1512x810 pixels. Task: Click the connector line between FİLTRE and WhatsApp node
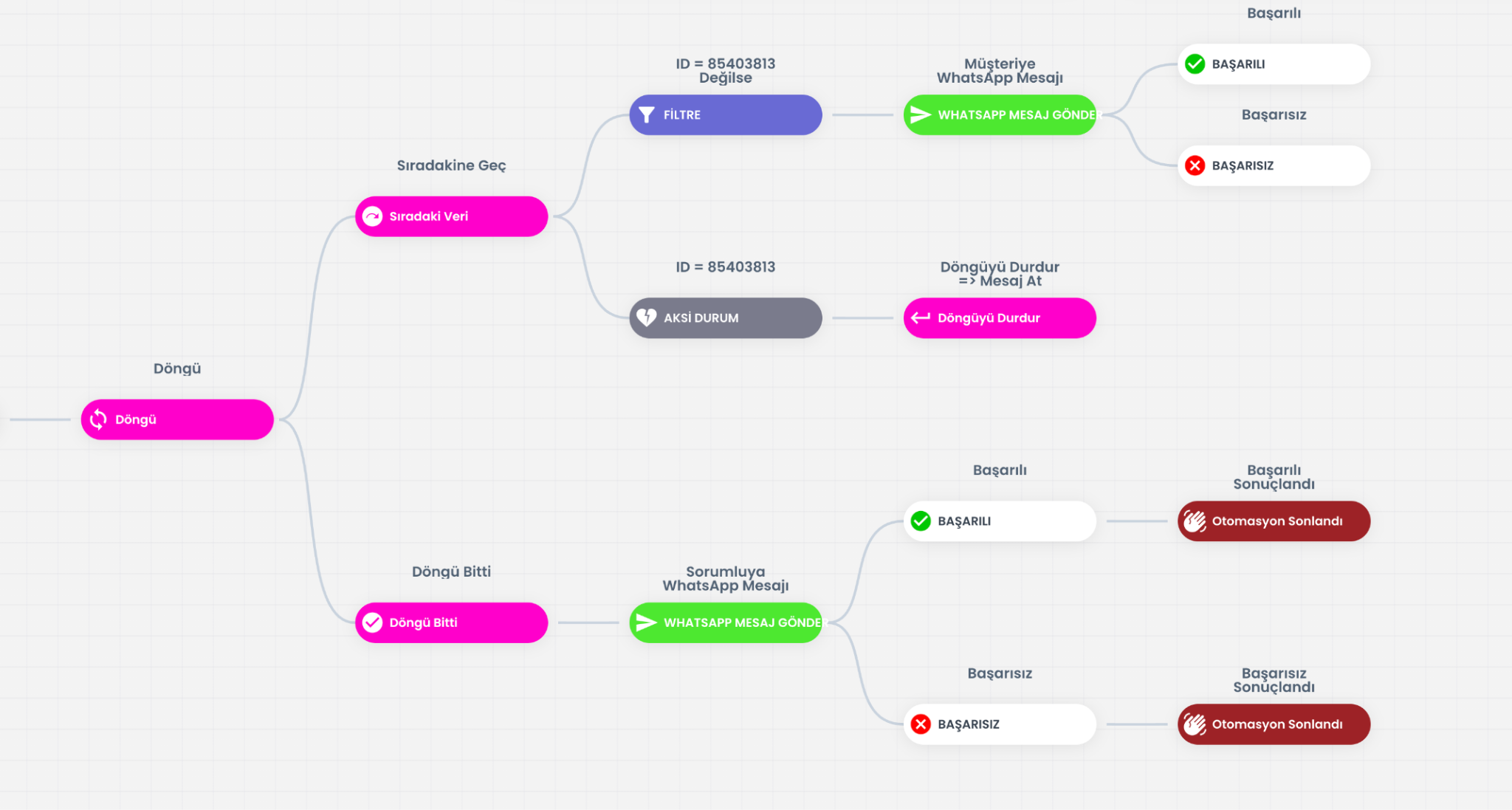click(862, 114)
